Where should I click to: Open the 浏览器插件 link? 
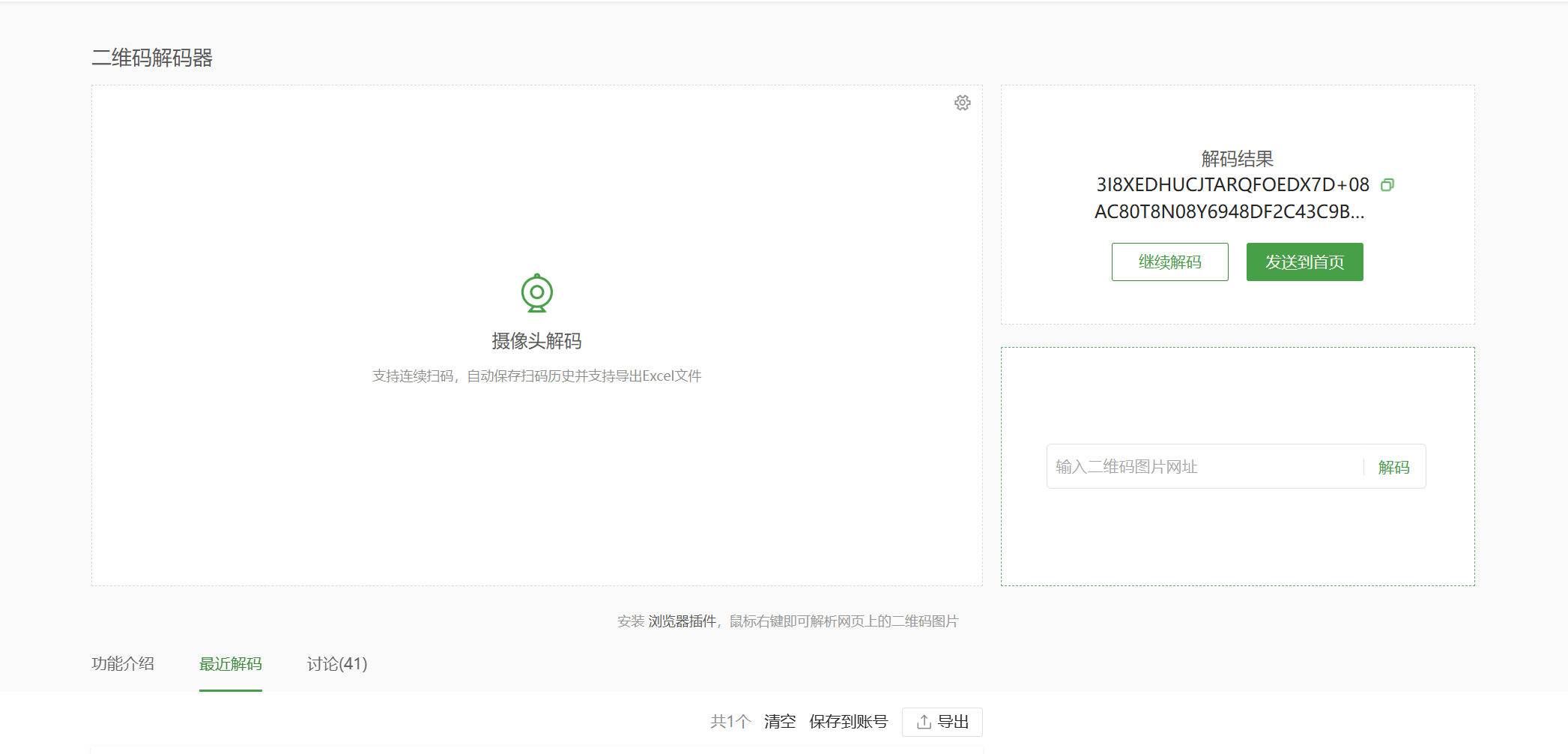point(682,621)
